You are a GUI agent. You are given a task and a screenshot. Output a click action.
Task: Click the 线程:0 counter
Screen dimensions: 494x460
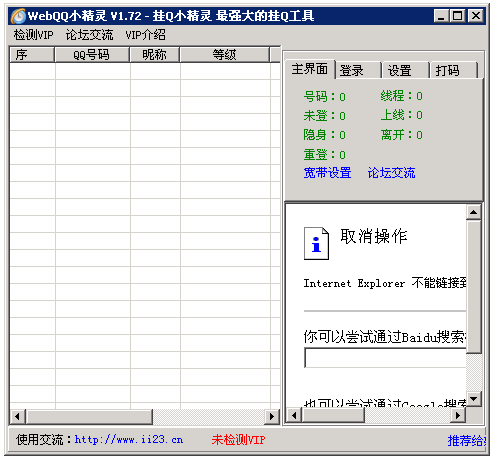[402, 96]
